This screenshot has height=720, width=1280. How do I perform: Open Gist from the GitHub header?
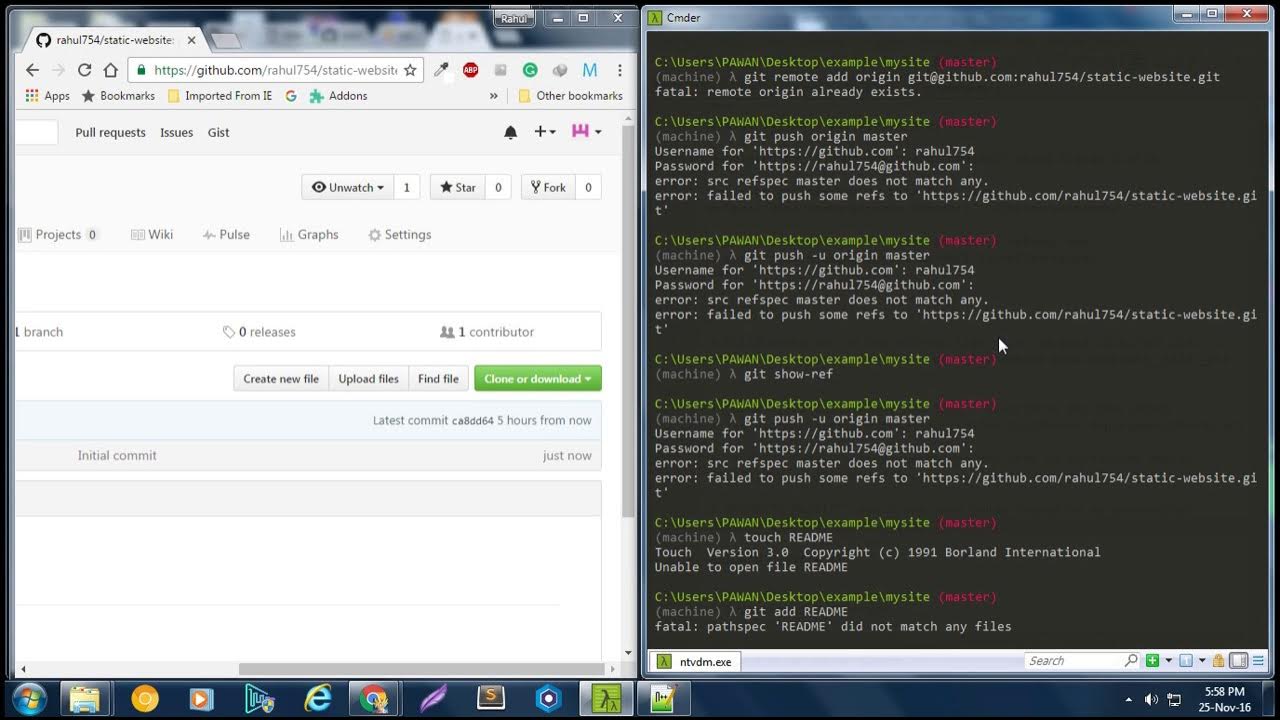pyautogui.click(x=218, y=132)
